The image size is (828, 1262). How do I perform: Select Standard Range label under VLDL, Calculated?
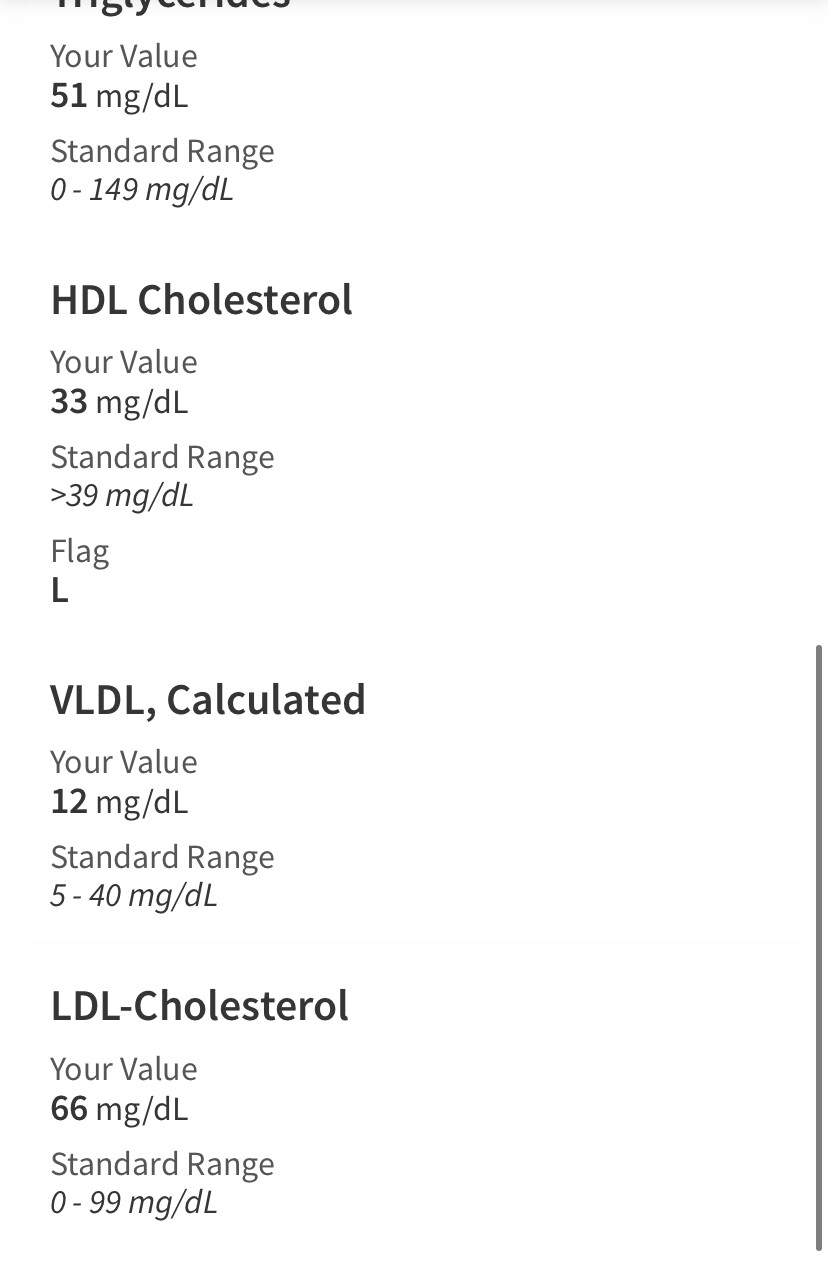[x=162, y=857]
